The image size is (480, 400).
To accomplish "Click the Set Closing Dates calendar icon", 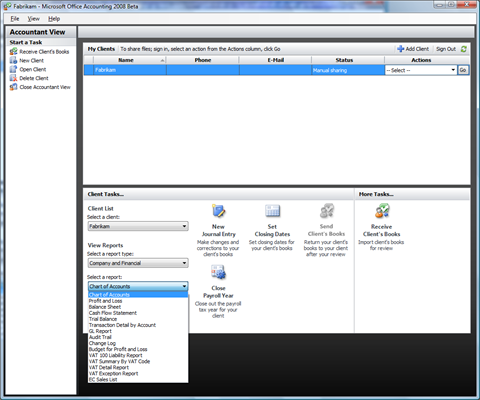I will [x=272, y=211].
